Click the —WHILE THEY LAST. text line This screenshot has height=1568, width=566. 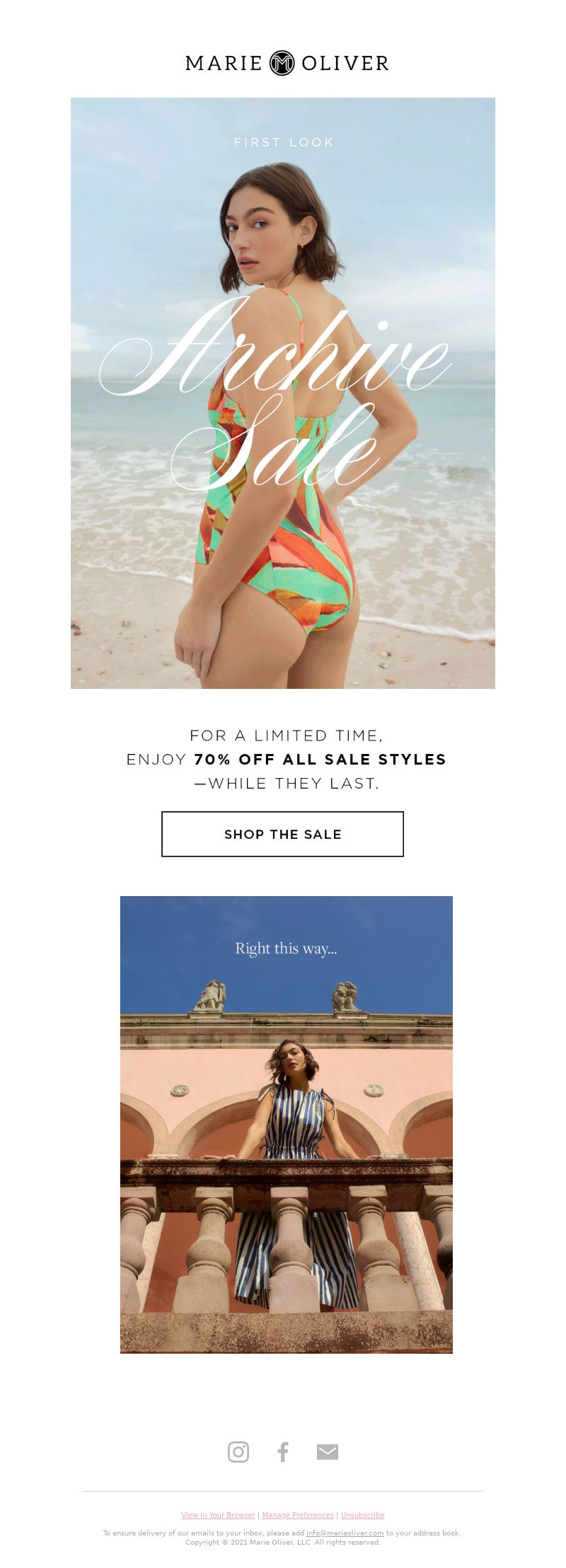[287, 783]
